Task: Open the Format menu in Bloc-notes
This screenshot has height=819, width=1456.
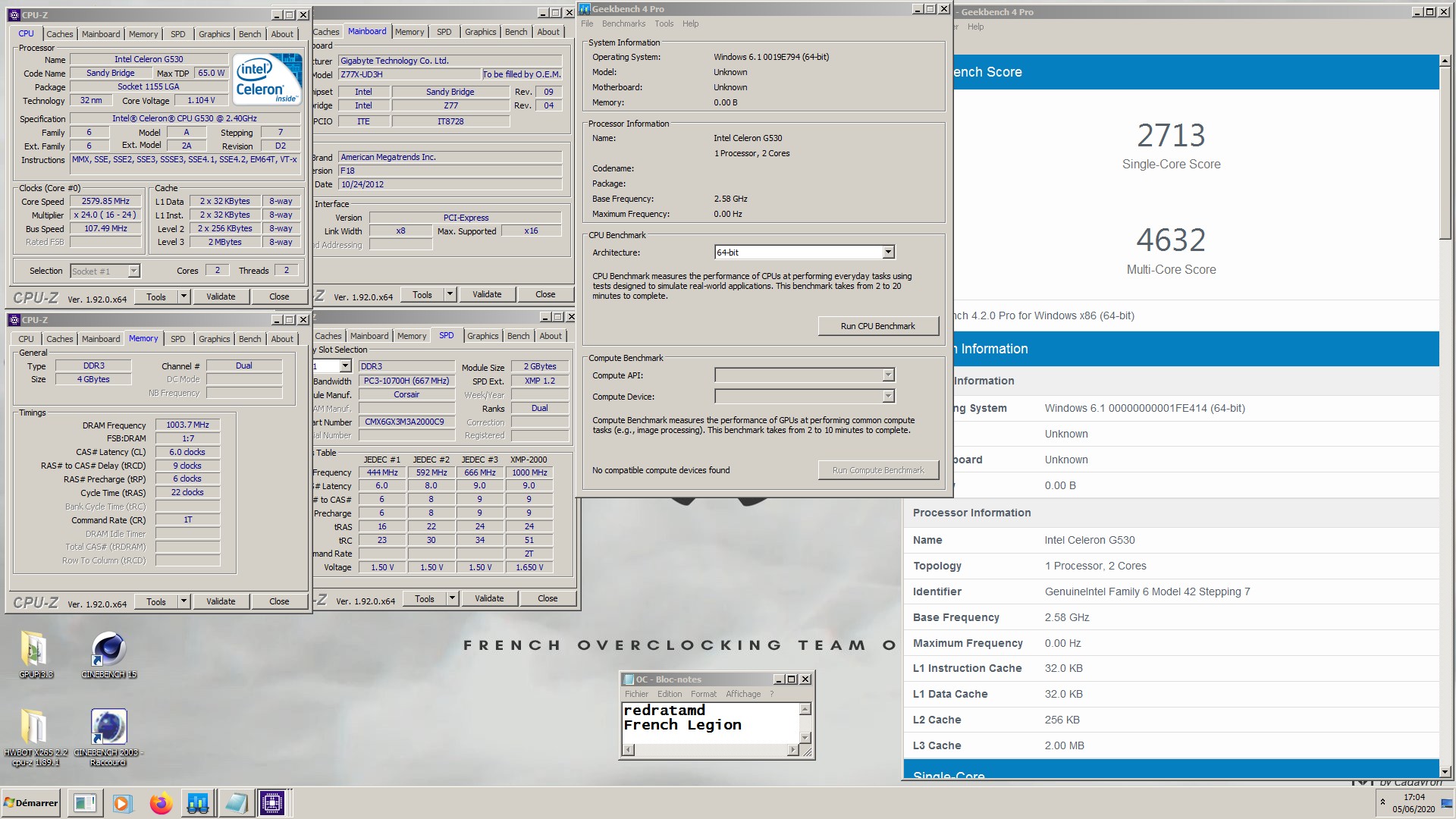Action: (x=704, y=694)
